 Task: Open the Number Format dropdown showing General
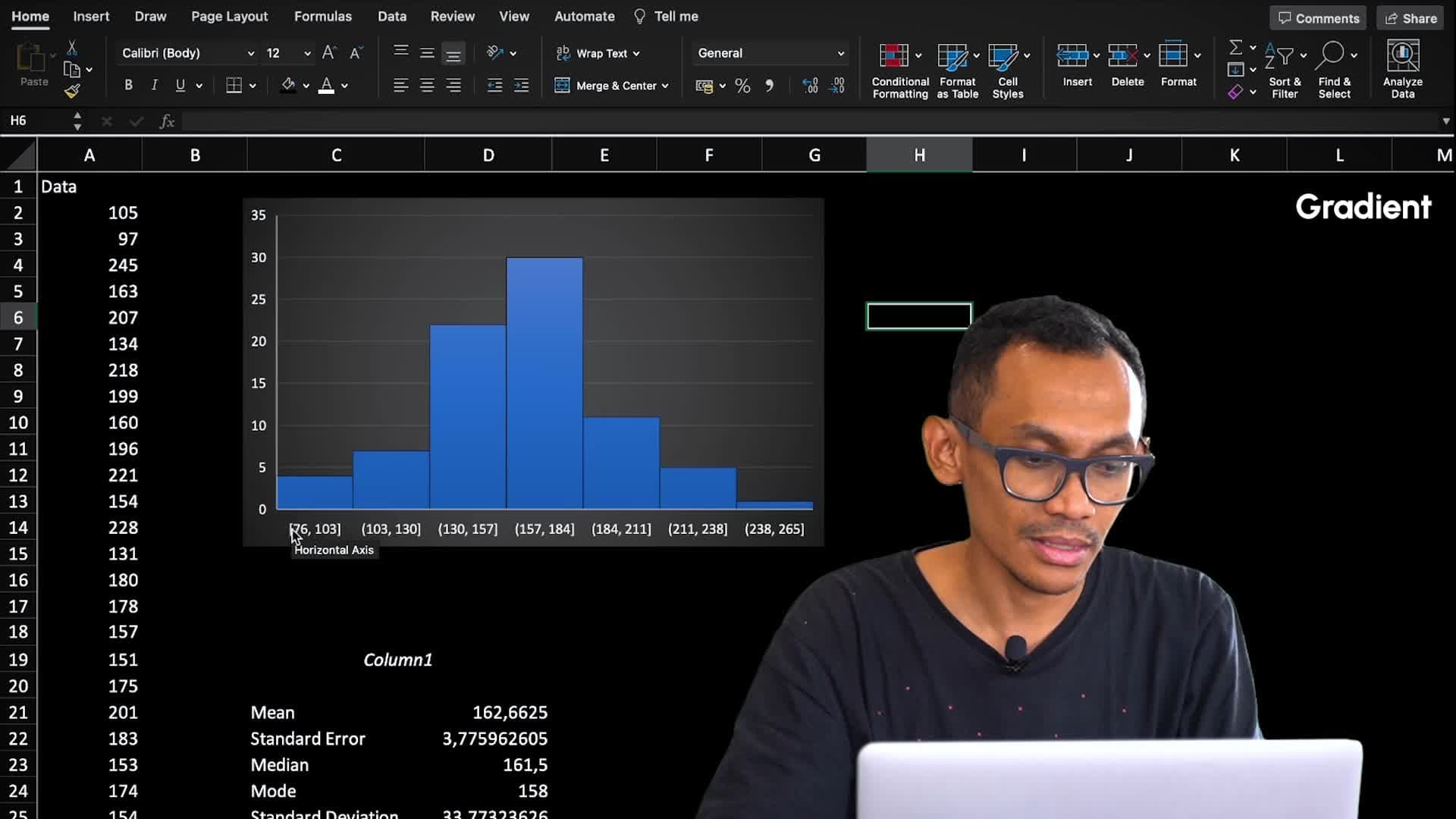tap(769, 53)
